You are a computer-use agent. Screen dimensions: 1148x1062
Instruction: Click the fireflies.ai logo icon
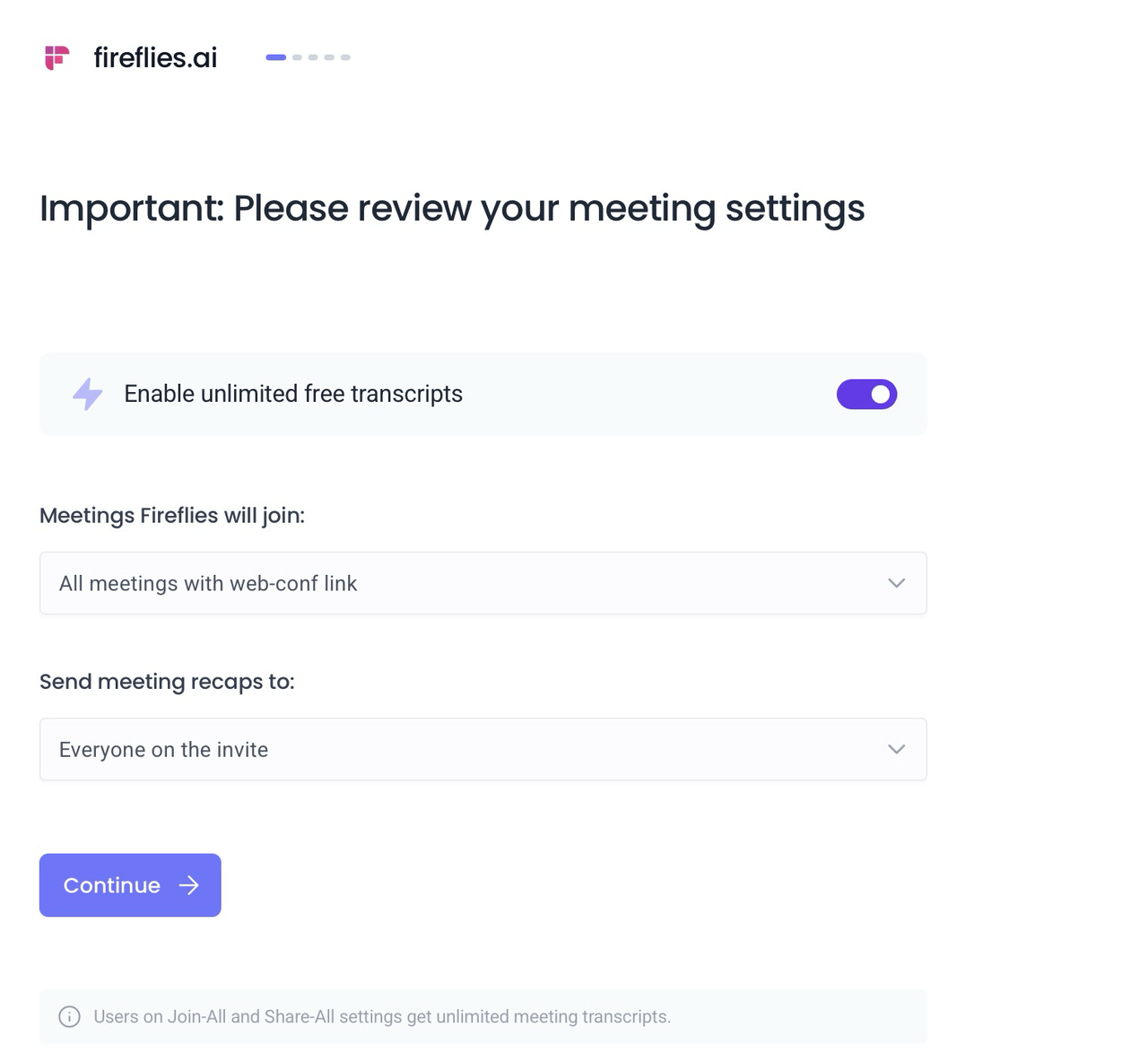click(56, 57)
